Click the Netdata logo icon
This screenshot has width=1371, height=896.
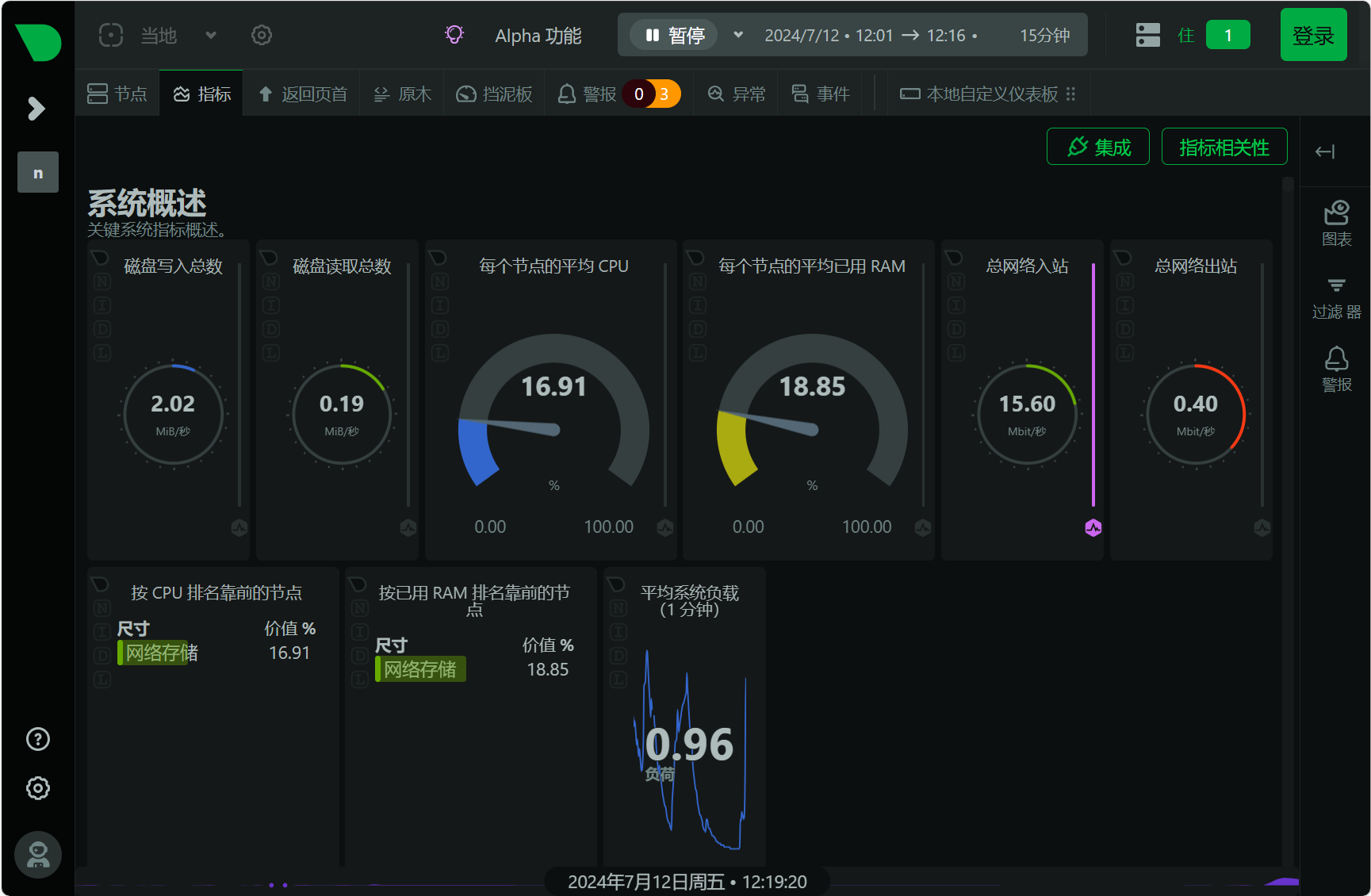38,41
